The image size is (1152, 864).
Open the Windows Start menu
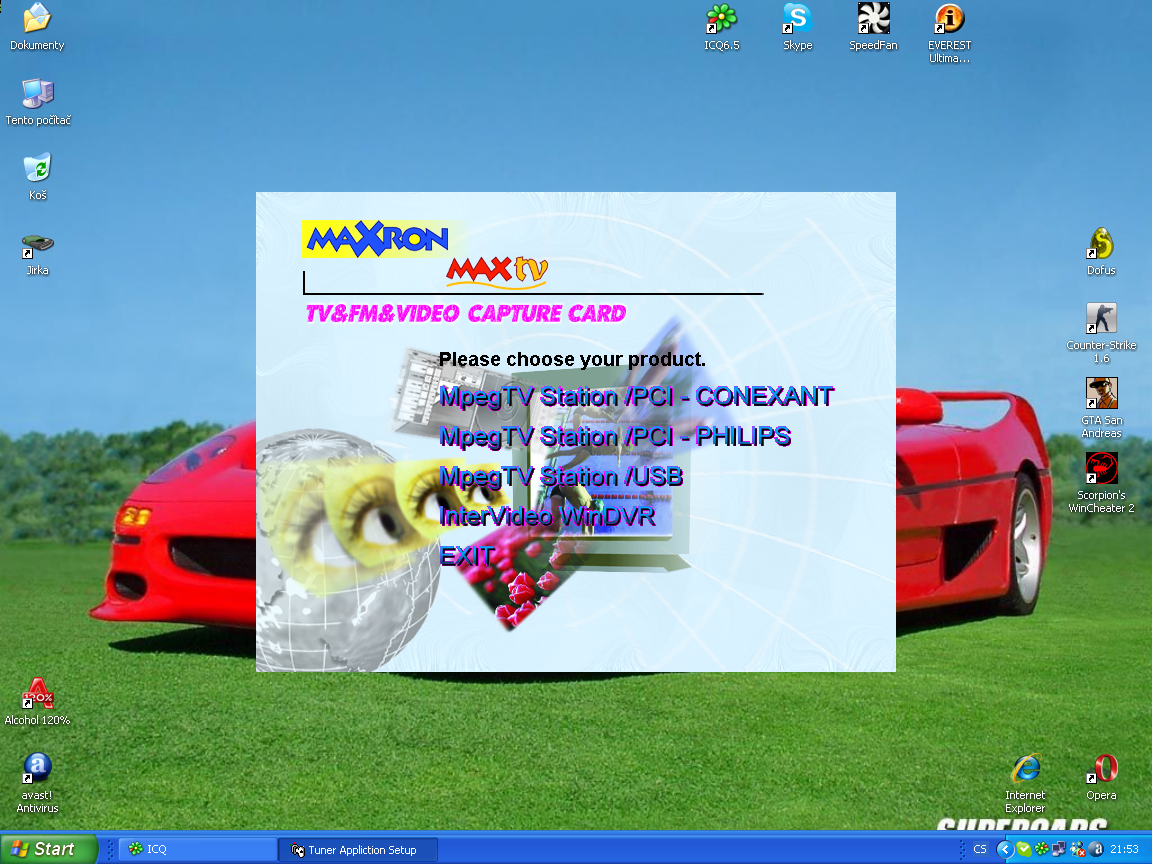point(48,849)
